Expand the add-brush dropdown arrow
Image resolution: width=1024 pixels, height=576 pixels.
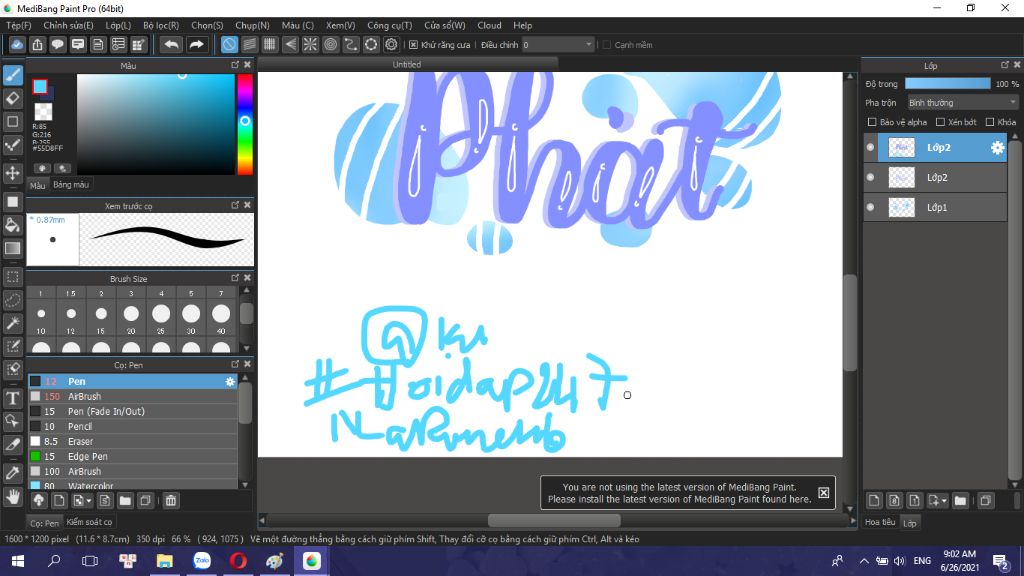click(89, 502)
